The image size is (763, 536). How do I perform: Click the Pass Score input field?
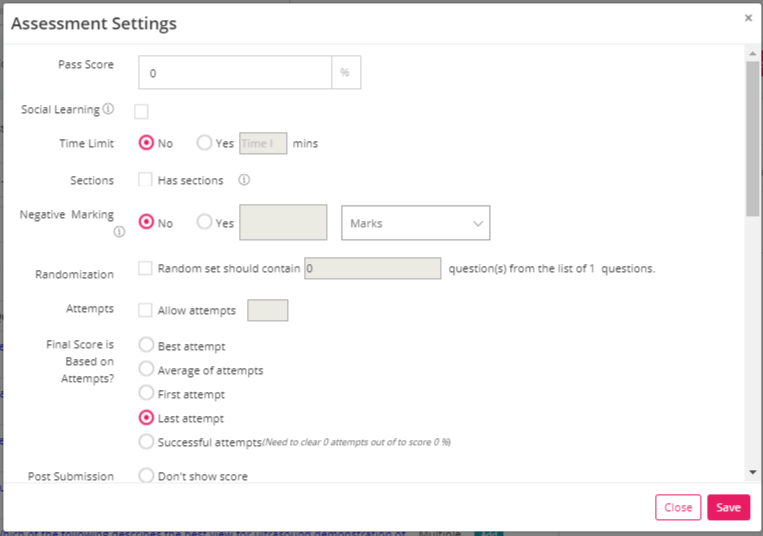pyautogui.click(x=235, y=72)
